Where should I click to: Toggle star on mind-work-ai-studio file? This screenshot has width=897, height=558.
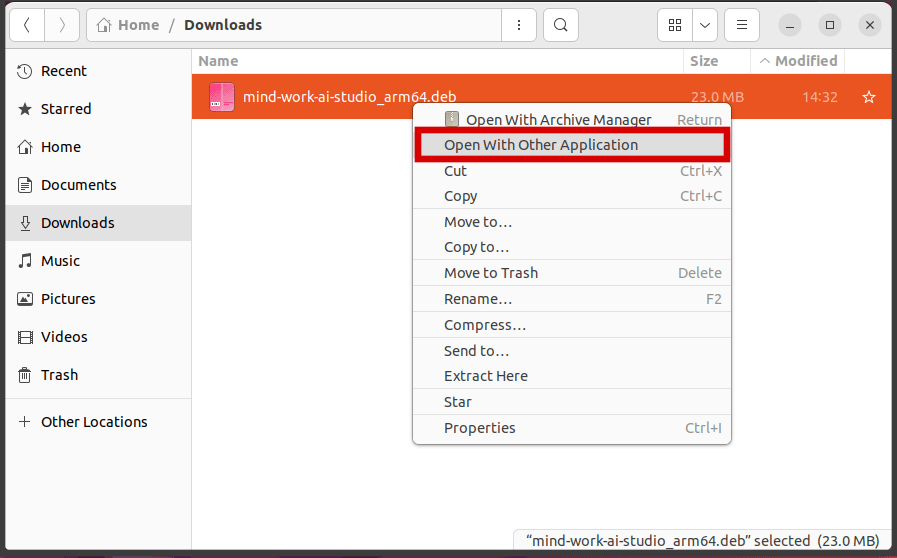tap(869, 97)
